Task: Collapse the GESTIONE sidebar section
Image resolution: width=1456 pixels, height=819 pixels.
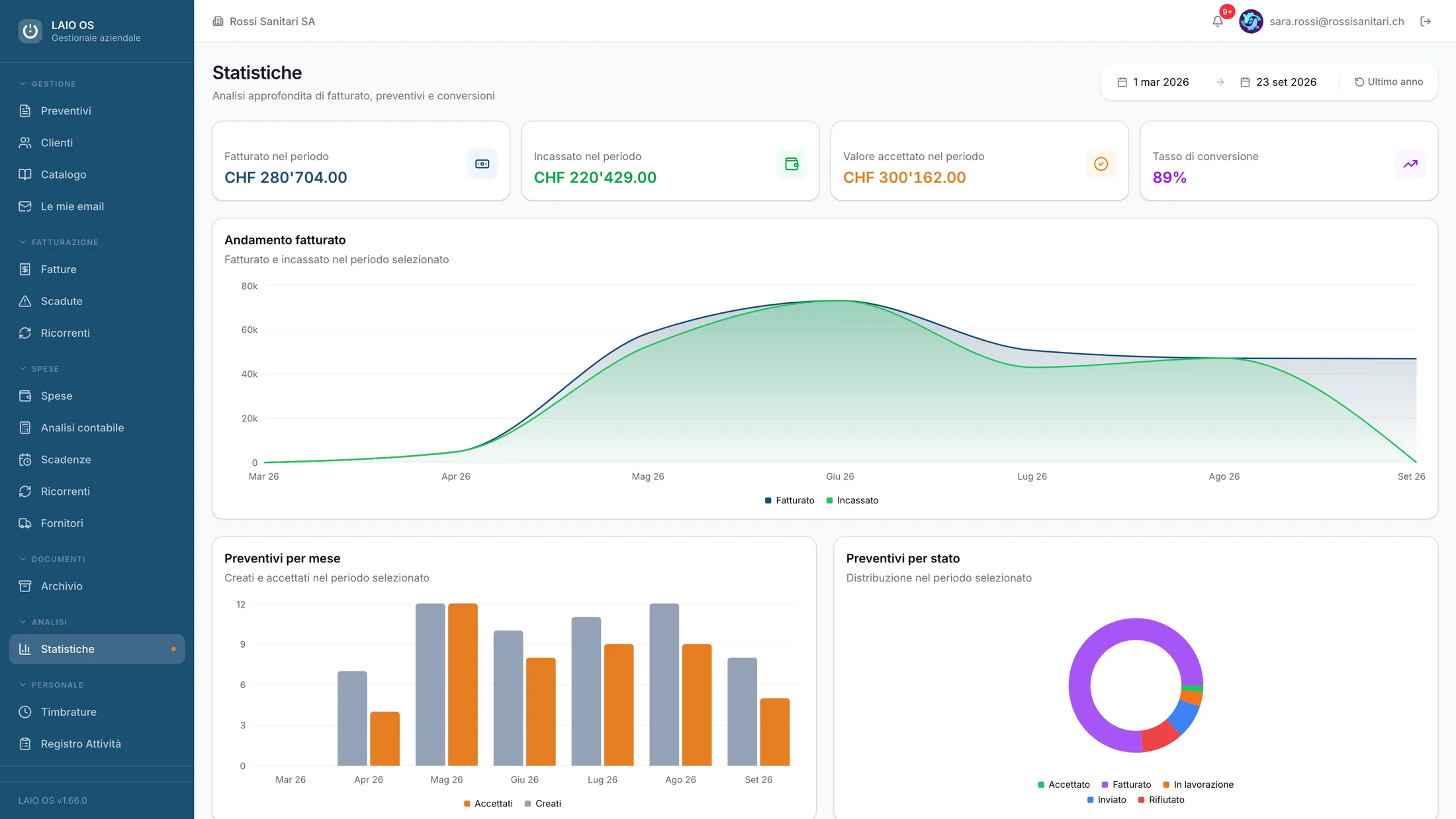Action: tap(48, 83)
